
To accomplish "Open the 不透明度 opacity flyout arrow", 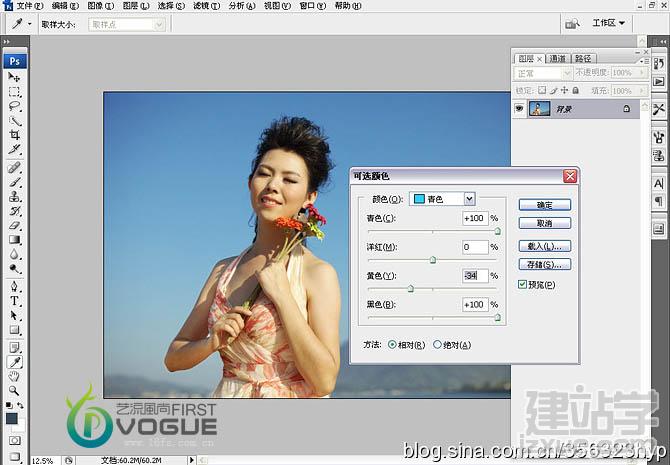I will click(642, 73).
